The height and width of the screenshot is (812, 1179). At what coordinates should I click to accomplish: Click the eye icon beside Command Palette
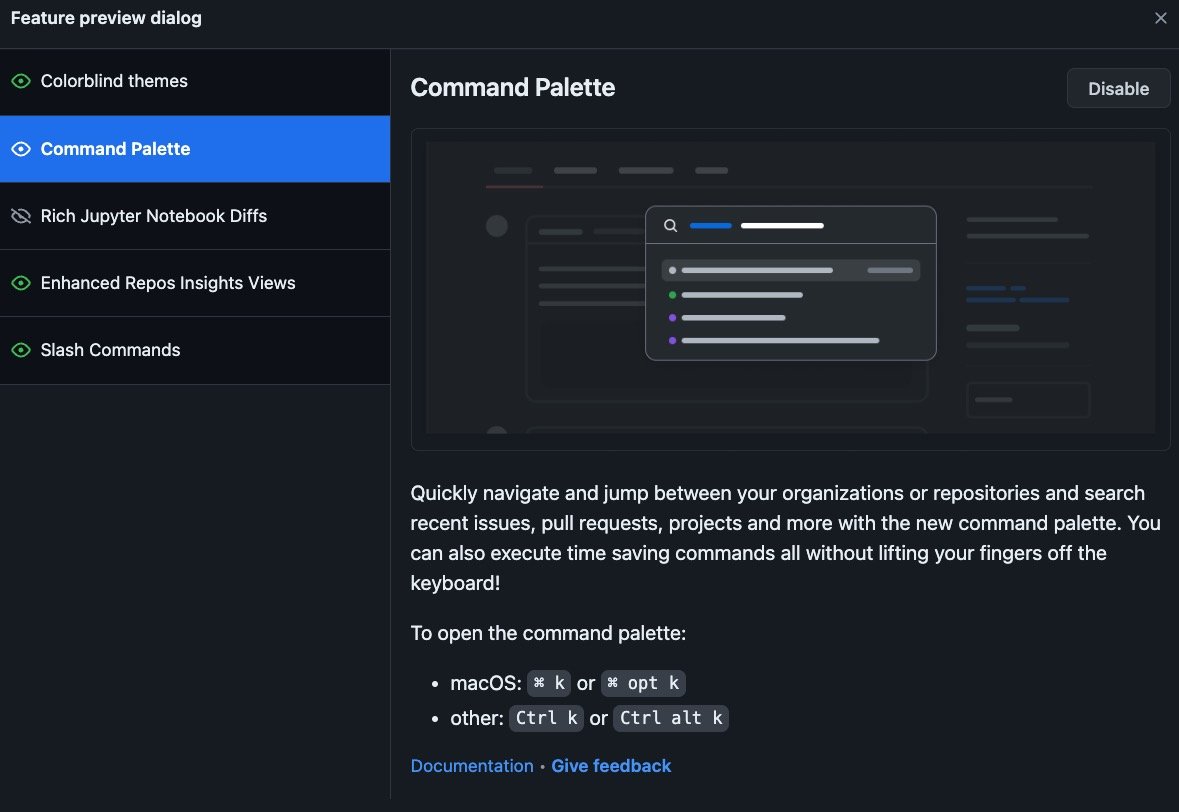coord(21,149)
